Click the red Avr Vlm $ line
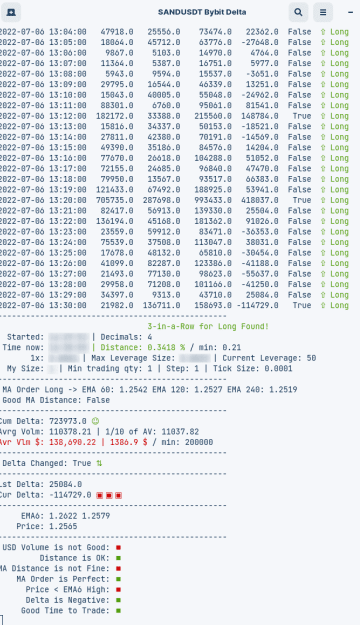360x625 pixels. 73,442
